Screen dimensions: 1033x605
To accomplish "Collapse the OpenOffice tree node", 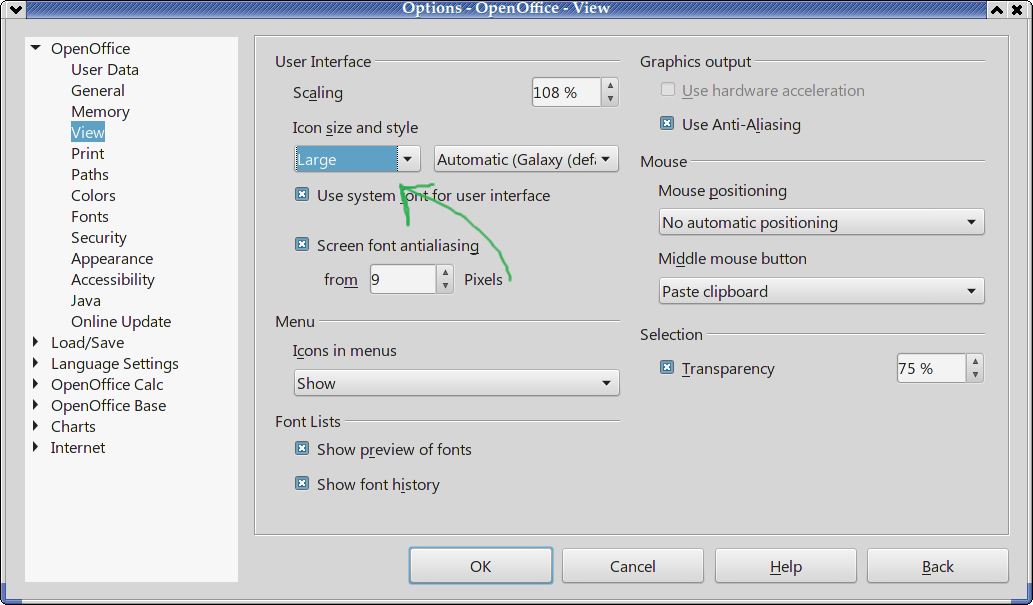I will point(36,48).
